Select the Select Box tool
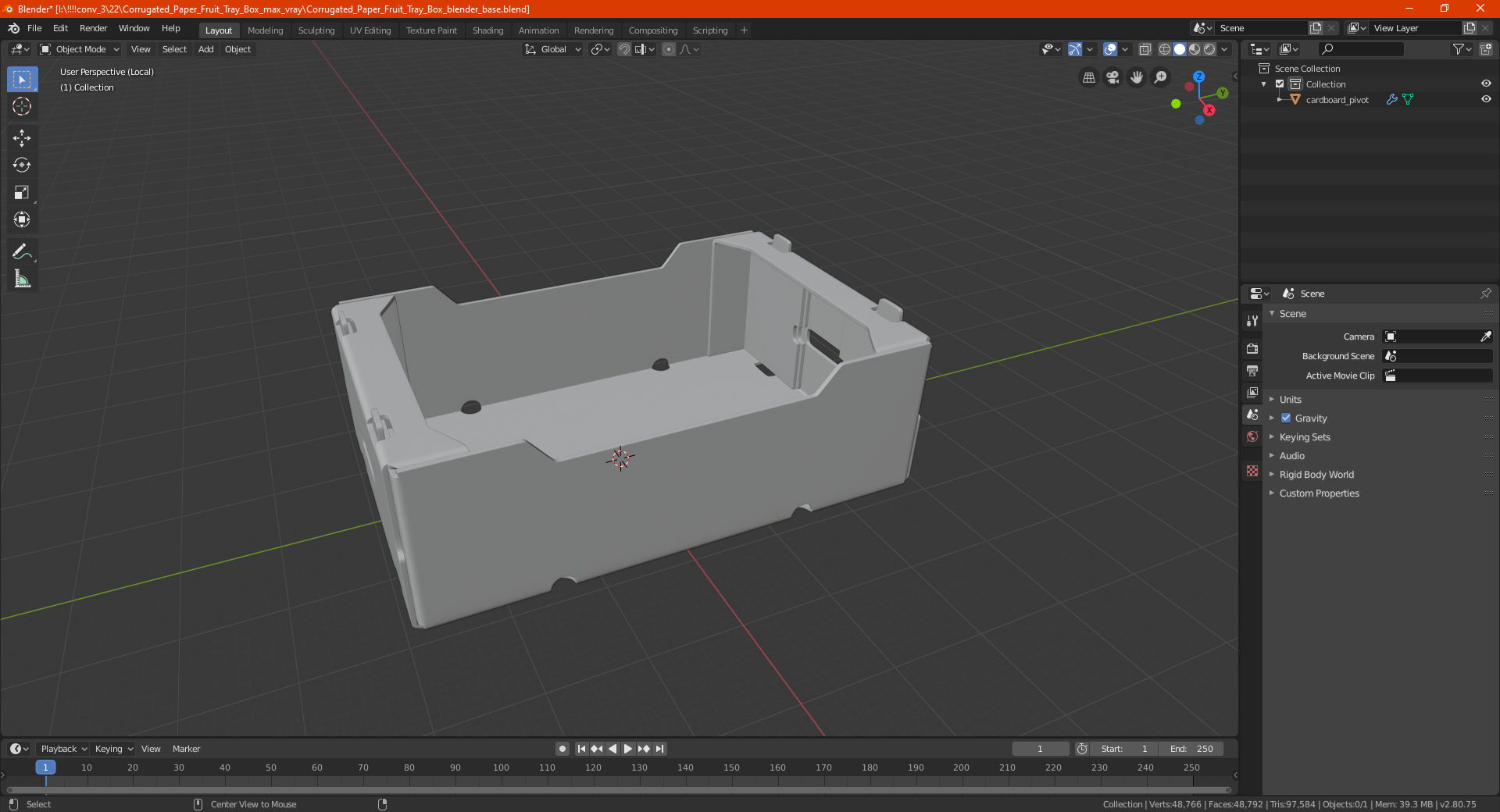Viewport: 1500px width, 812px height. click(22, 80)
